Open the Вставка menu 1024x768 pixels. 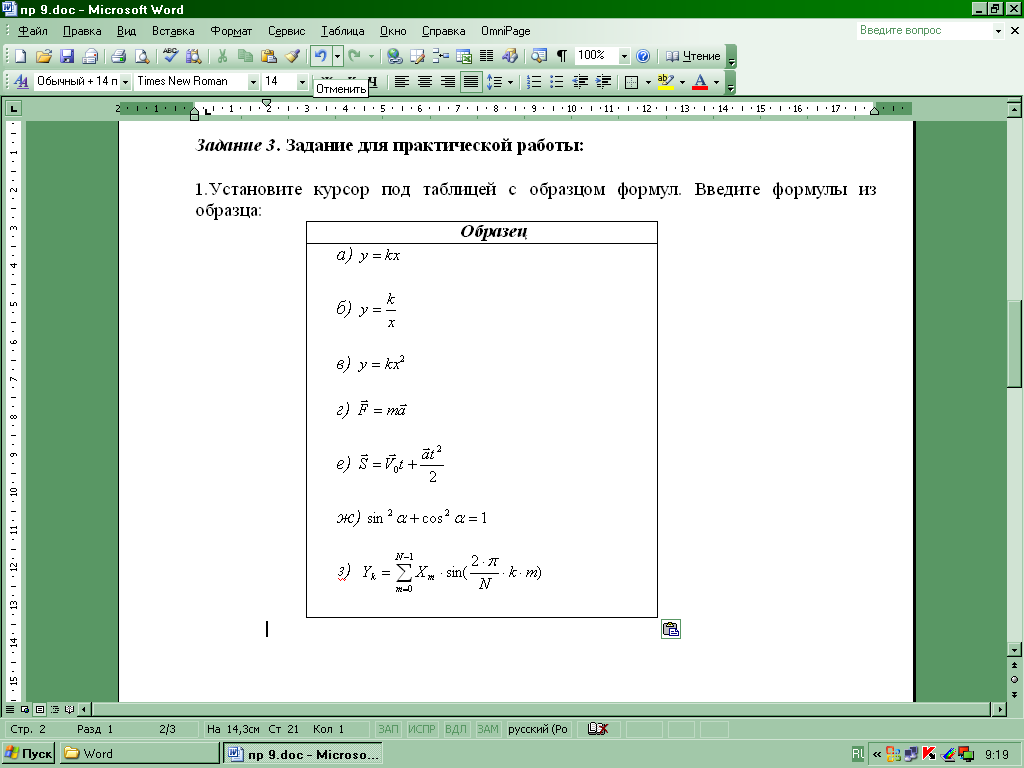pos(173,31)
